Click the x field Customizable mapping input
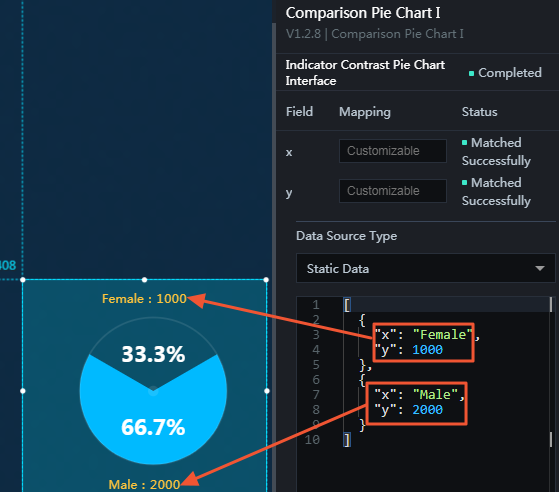559x492 pixels. pyautogui.click(x=393, y=151)
